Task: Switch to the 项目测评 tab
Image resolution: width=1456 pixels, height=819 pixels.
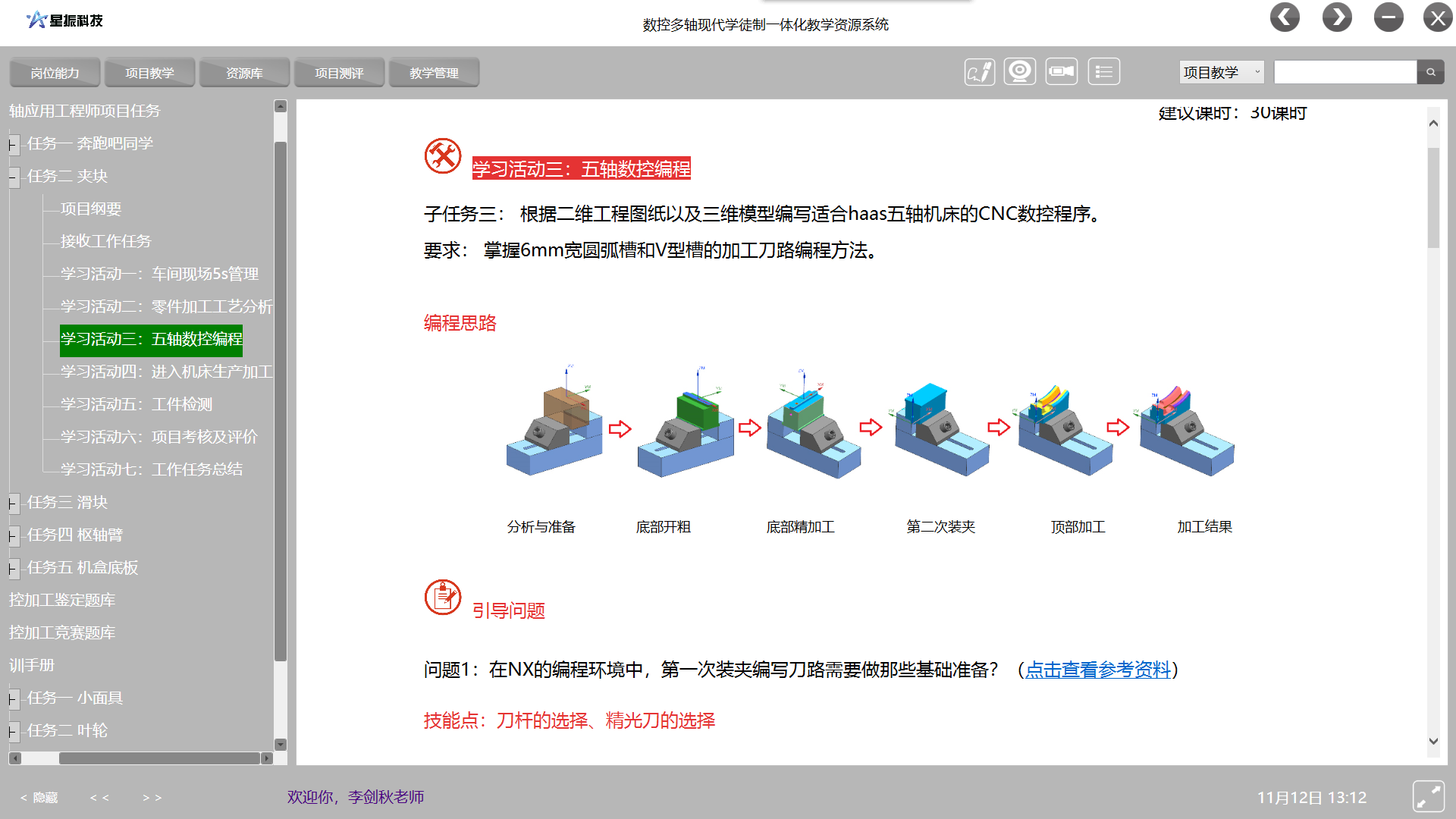Action: [339, 72]
